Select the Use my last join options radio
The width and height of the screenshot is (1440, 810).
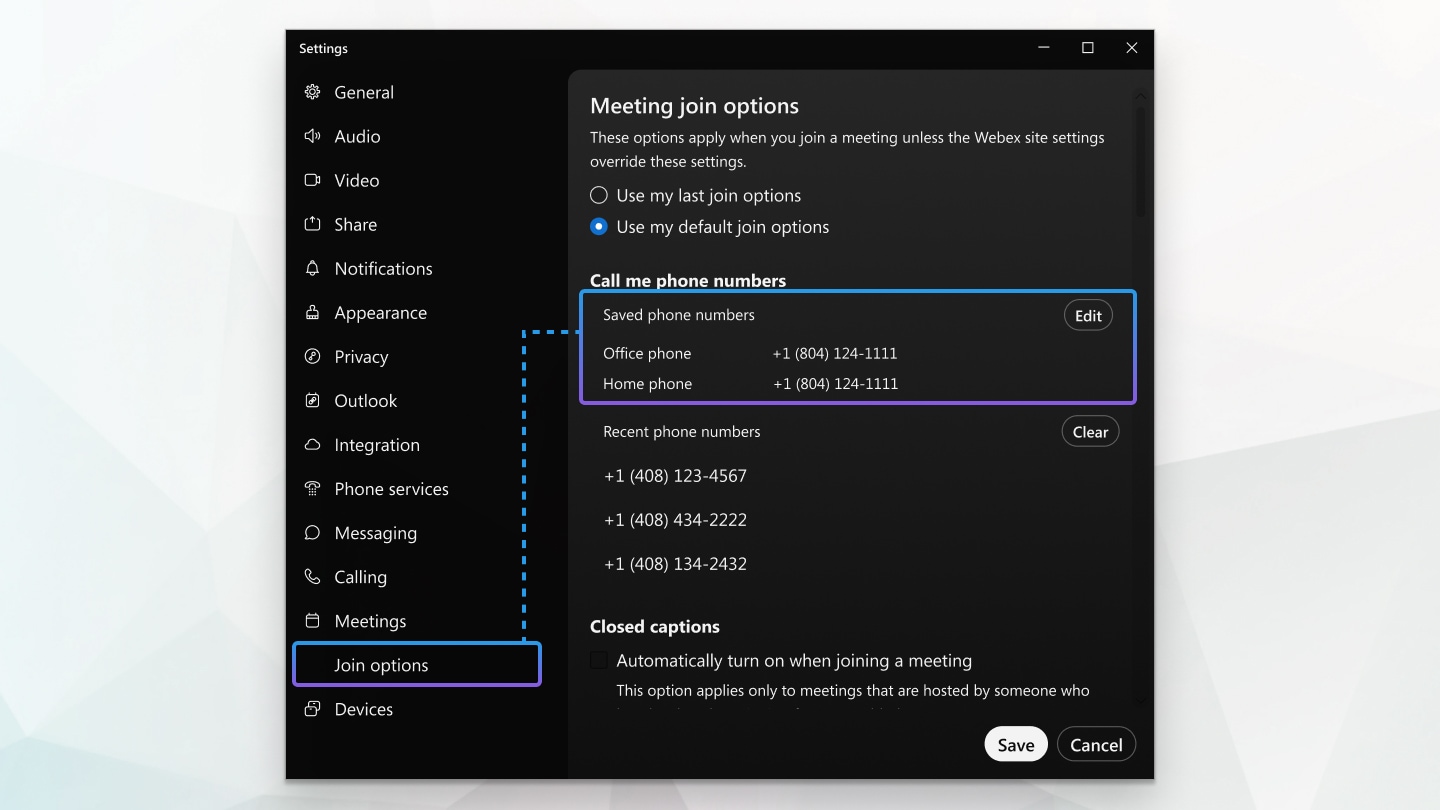click(599, 195)
